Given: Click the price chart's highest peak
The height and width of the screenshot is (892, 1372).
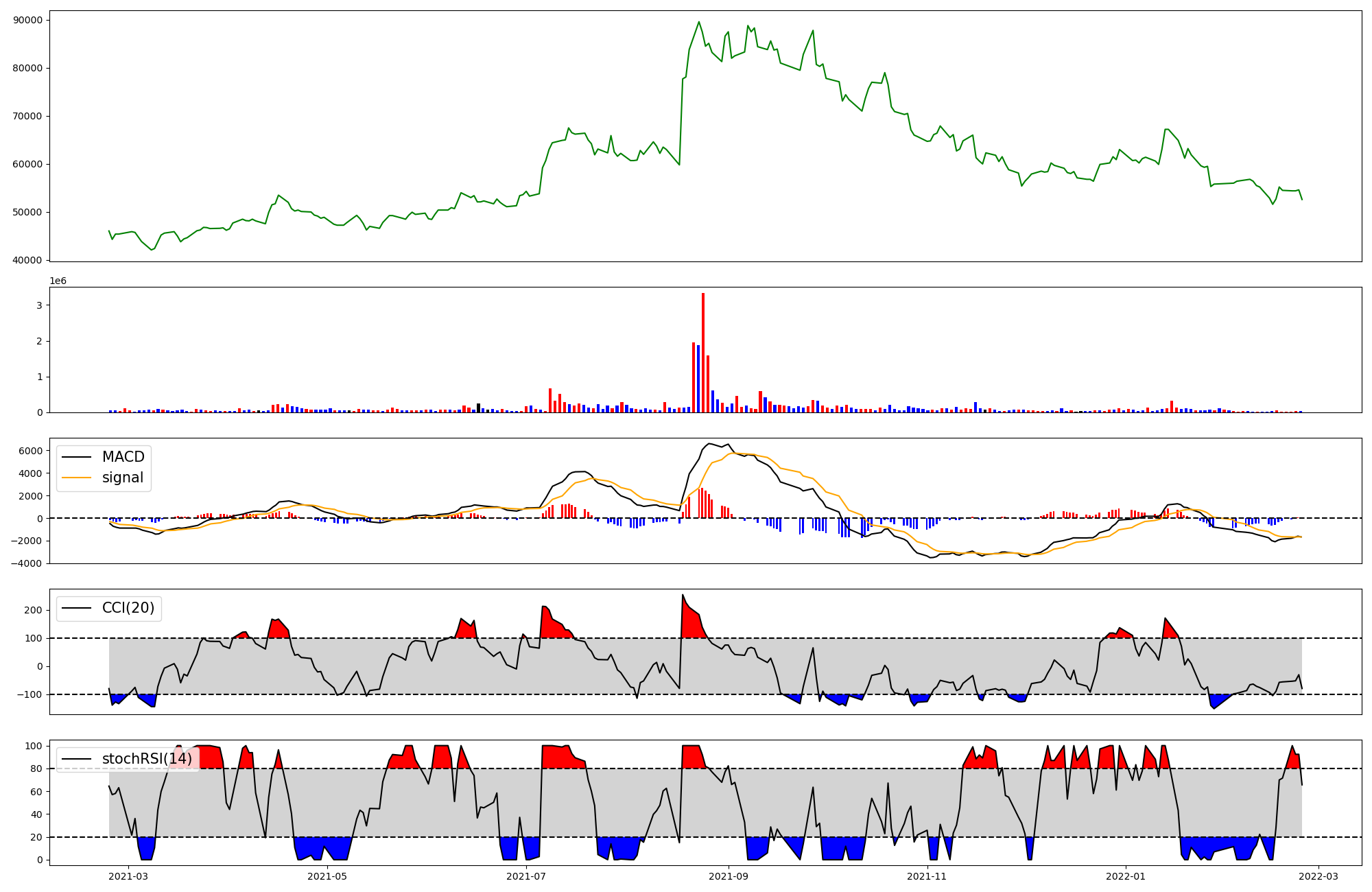Looking at the screenshot, I should 699,23.
